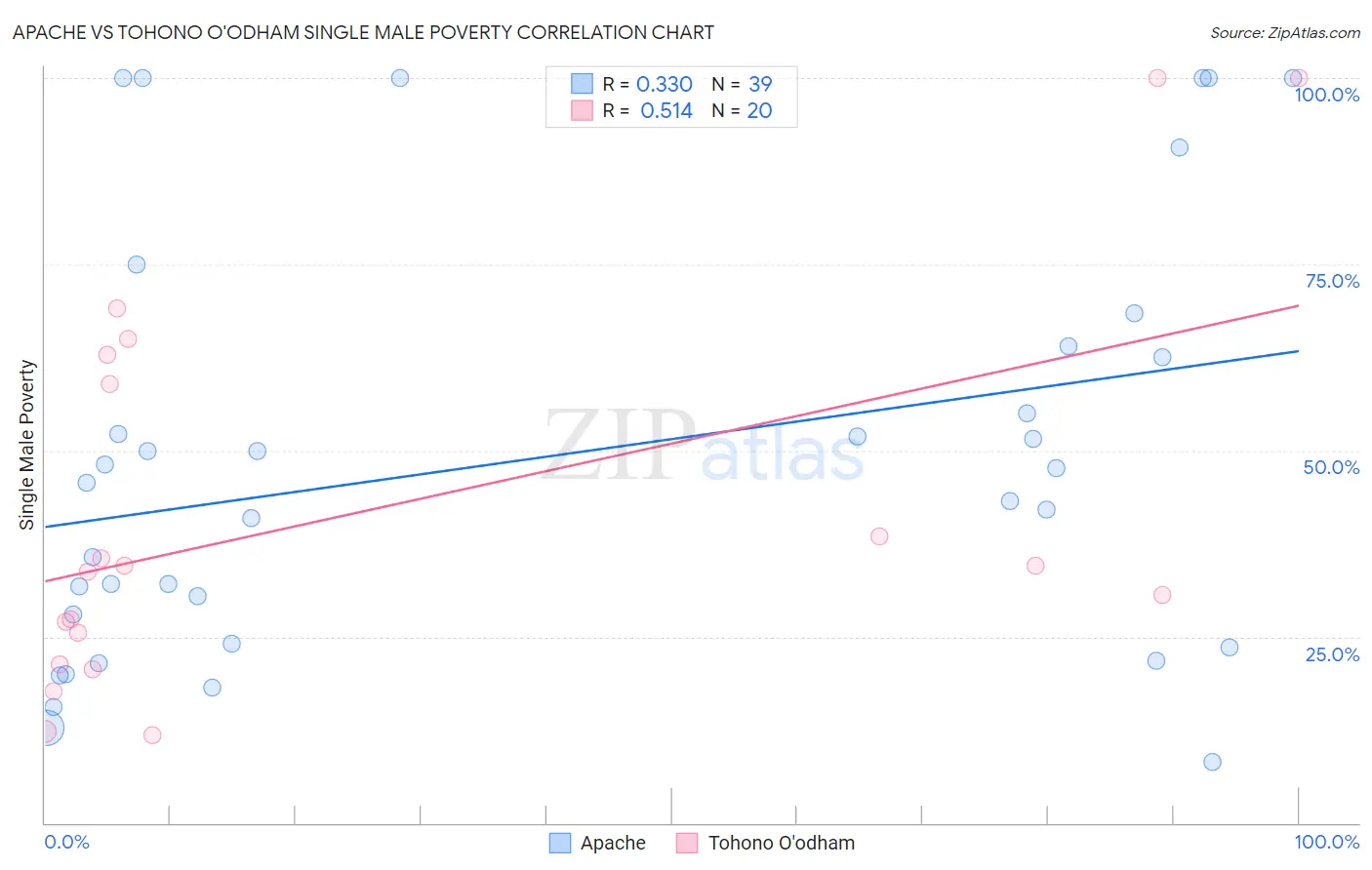Click the 75.0% y-axis tick label

point(1332,281)
